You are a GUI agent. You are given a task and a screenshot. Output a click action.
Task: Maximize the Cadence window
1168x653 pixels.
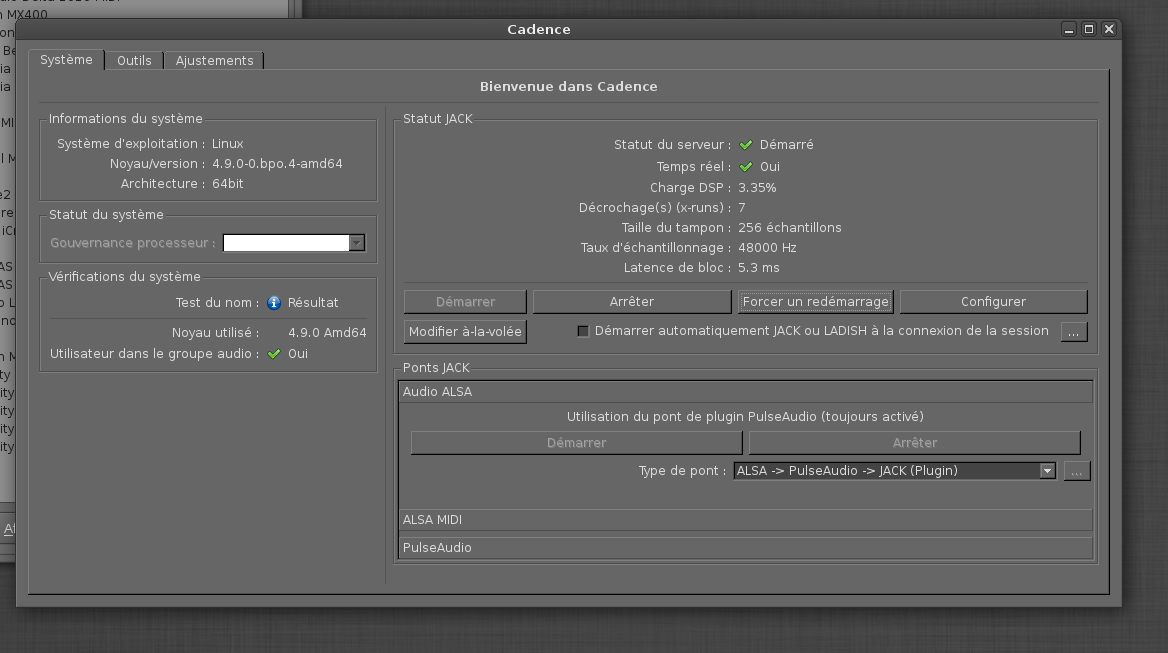pos(1088,29)
